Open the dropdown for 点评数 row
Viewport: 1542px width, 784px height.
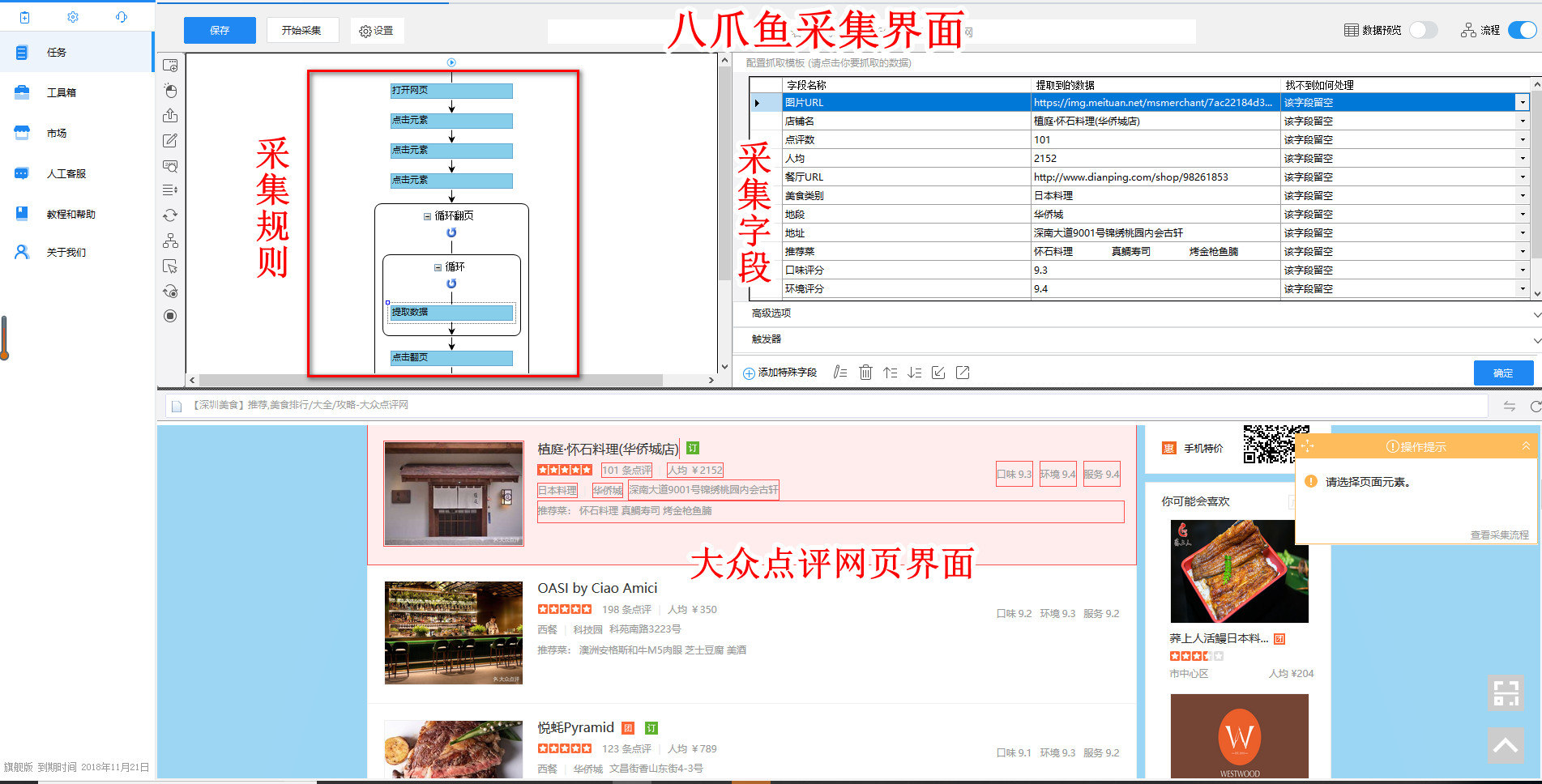click(x=1523, y=140)
